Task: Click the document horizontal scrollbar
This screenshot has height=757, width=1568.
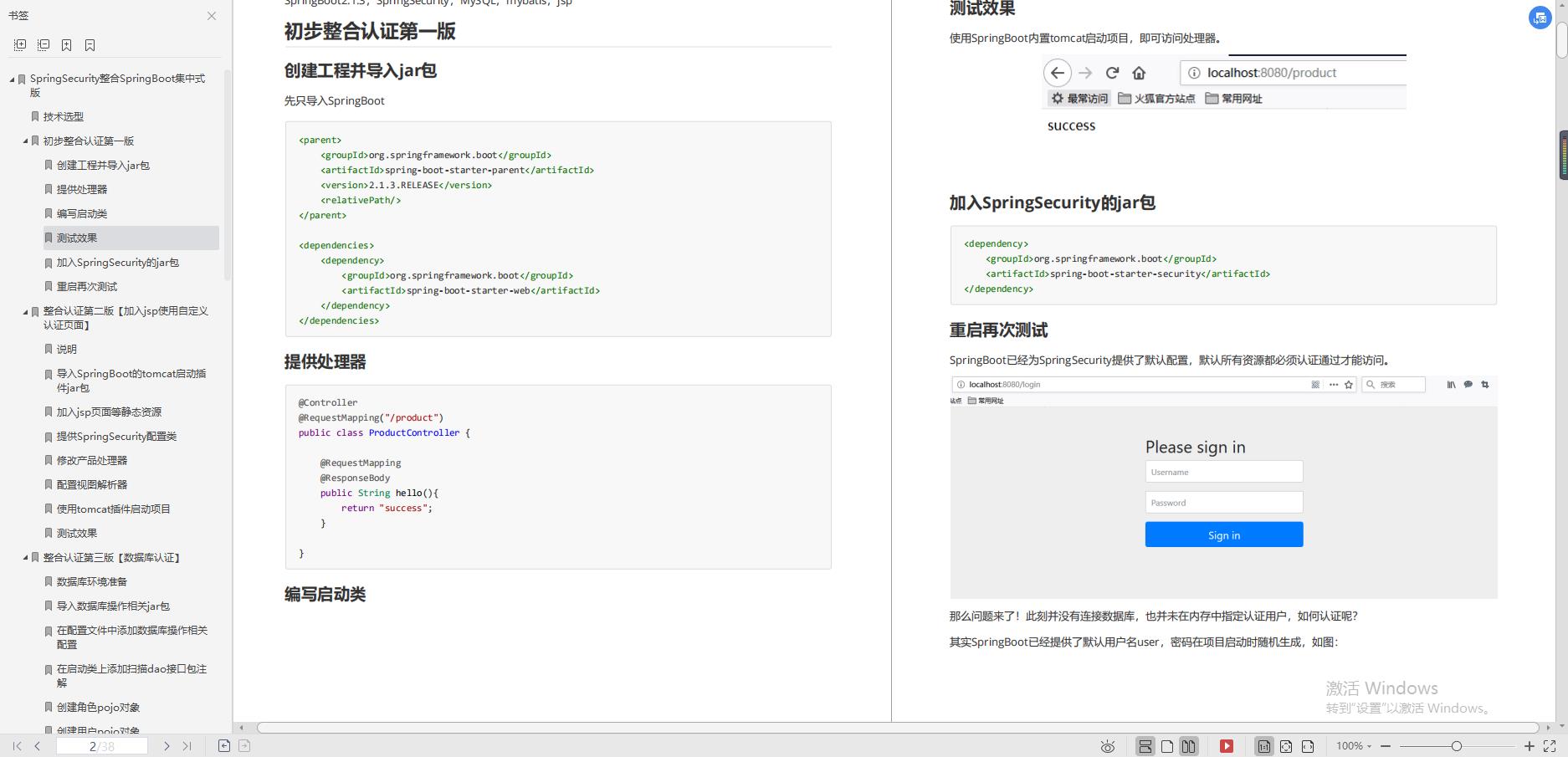Action: pos(897,728)
